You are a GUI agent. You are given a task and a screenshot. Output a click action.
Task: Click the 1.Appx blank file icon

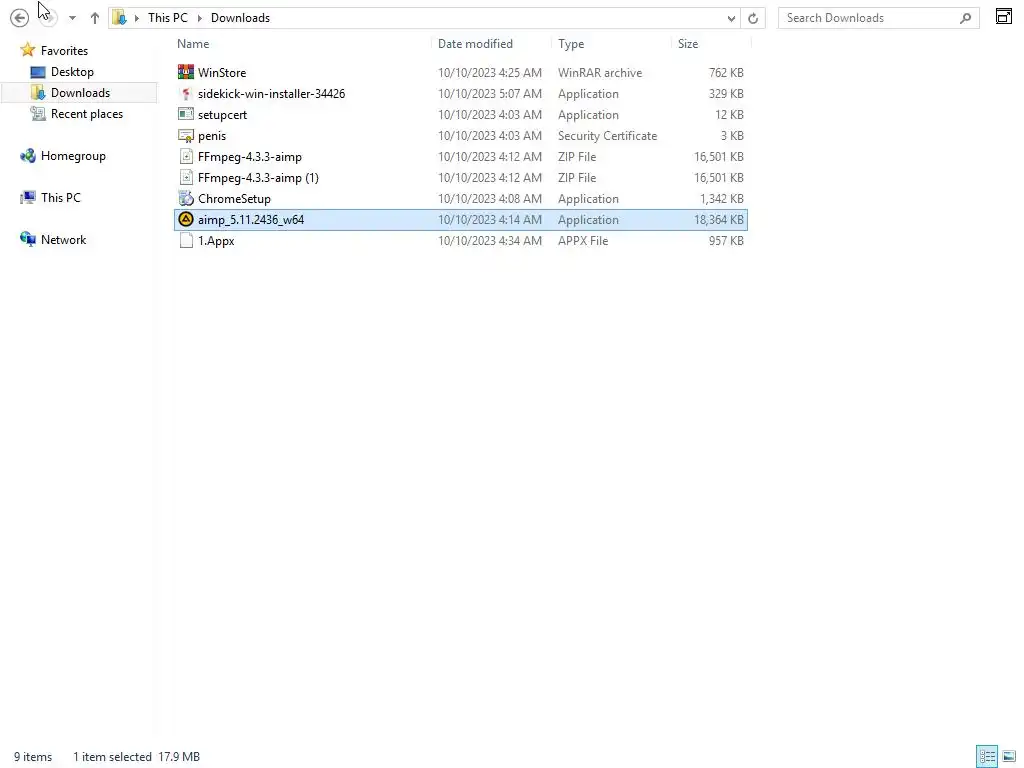click(186, 240)
